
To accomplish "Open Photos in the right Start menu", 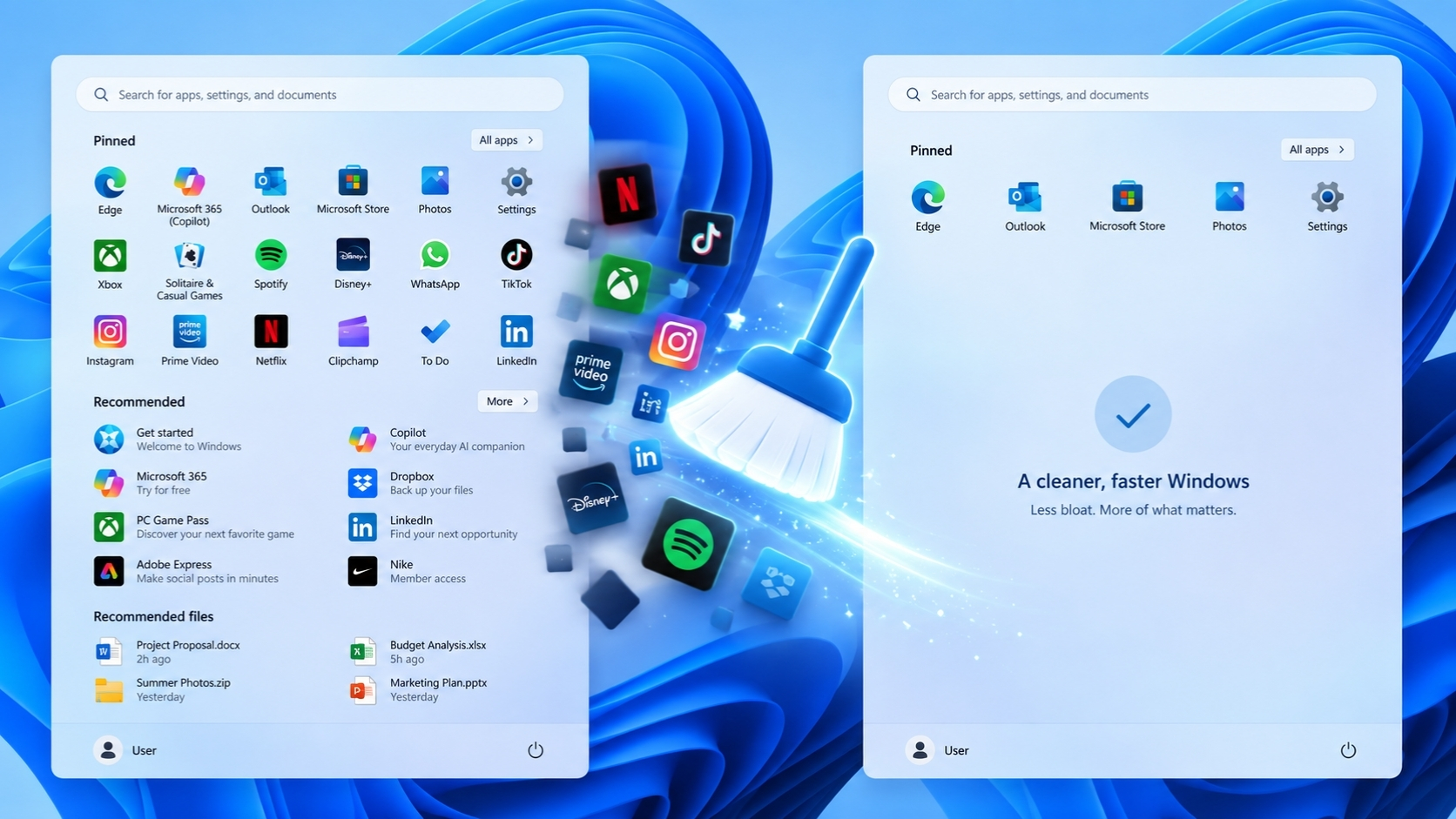I will [x=1229, y=206].
